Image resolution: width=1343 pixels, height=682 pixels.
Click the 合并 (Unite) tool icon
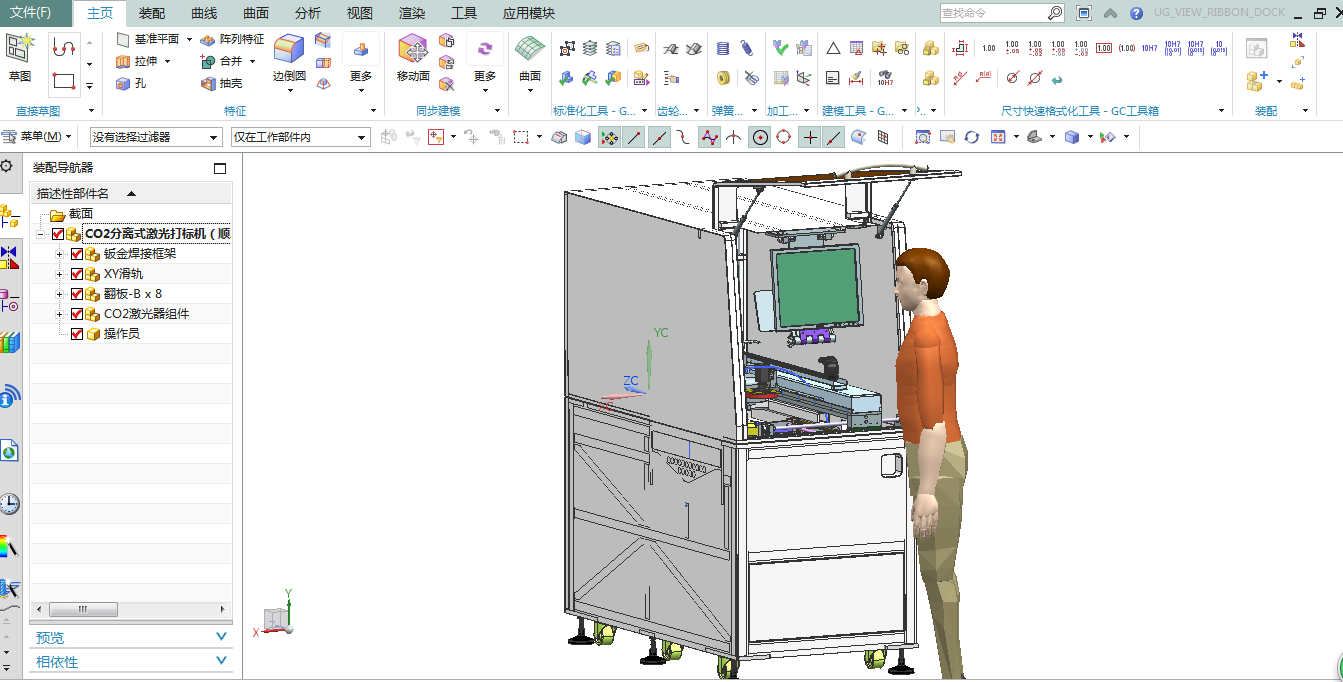(x=208, y=61)
